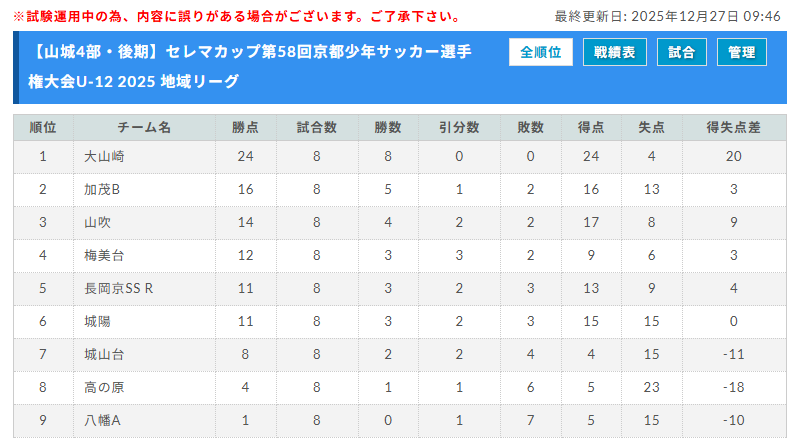The image size is (793, 446).
Task: Select team name 梅美台
Action: 104,256
